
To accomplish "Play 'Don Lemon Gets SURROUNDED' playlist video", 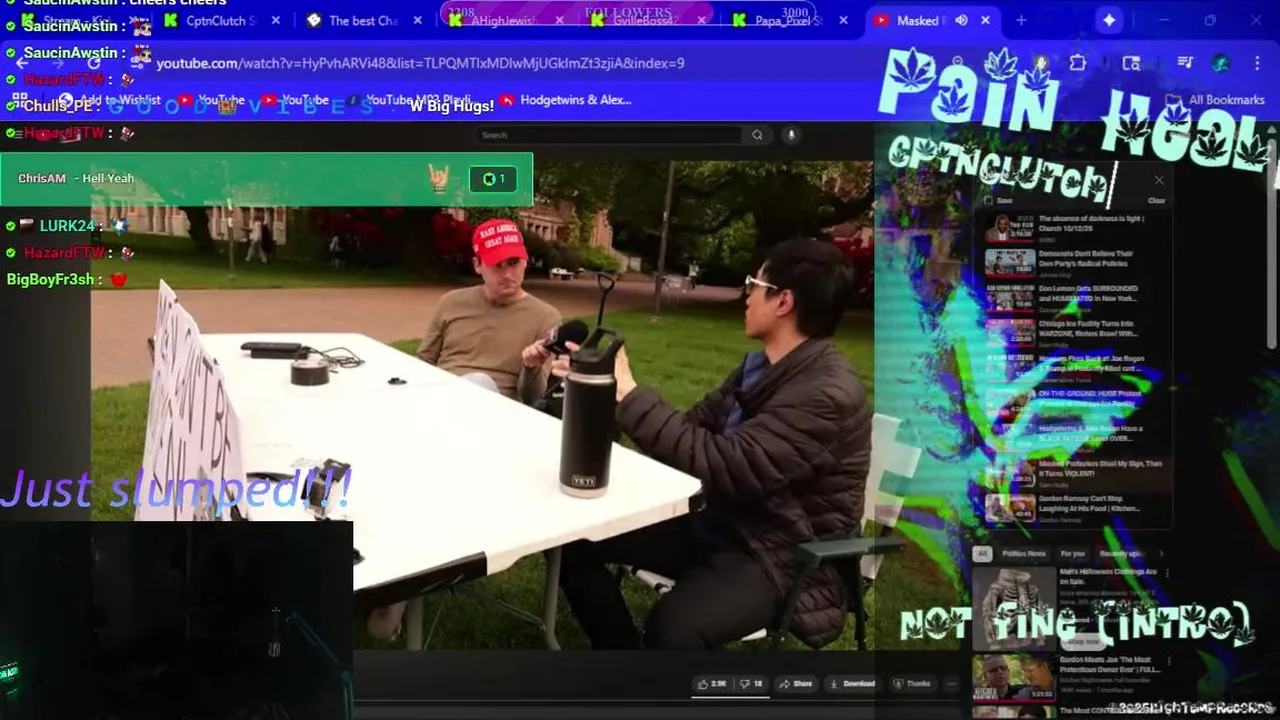I will click(x=1076, y=298).
